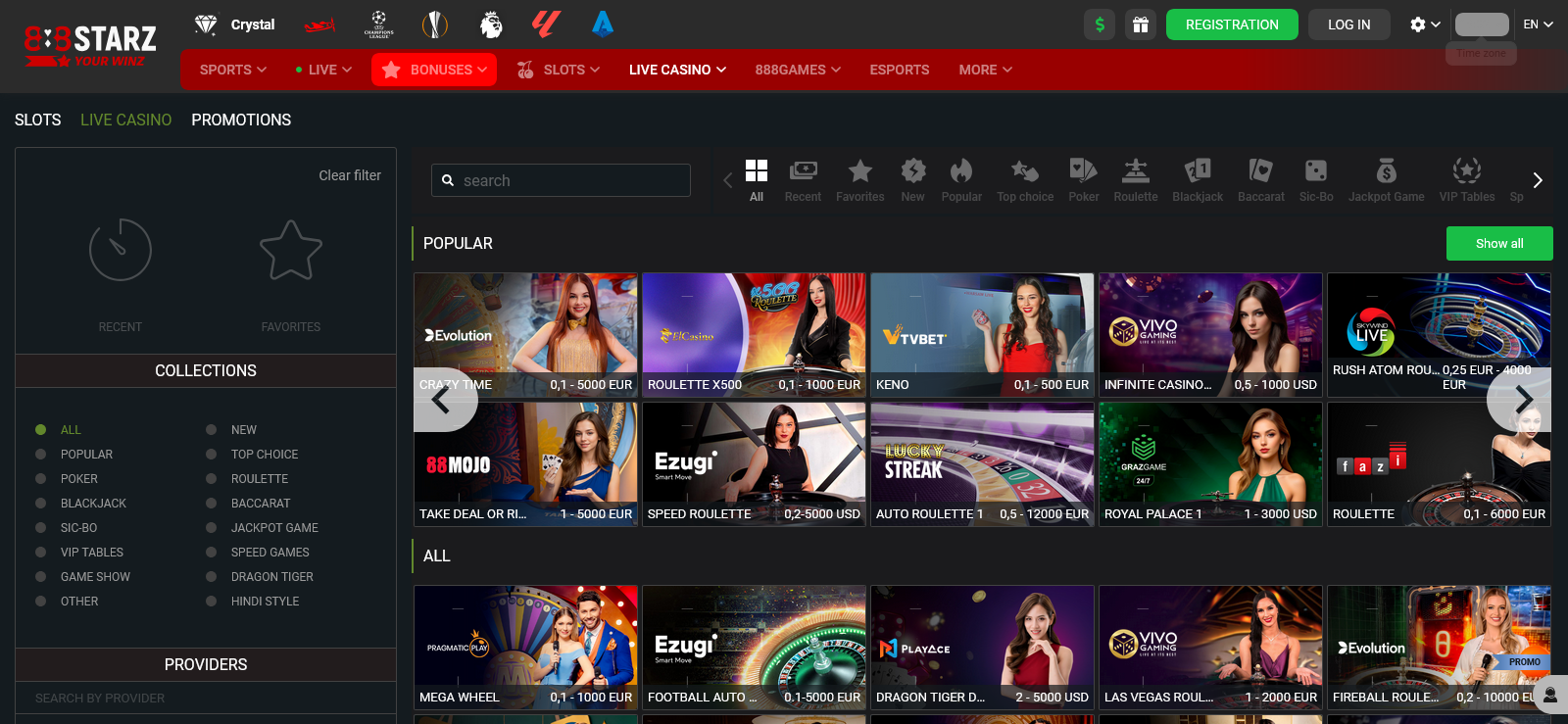The image size is (1568, 724).
Task: Open the Crystal diamond icon game
Action: click(234, 24)
